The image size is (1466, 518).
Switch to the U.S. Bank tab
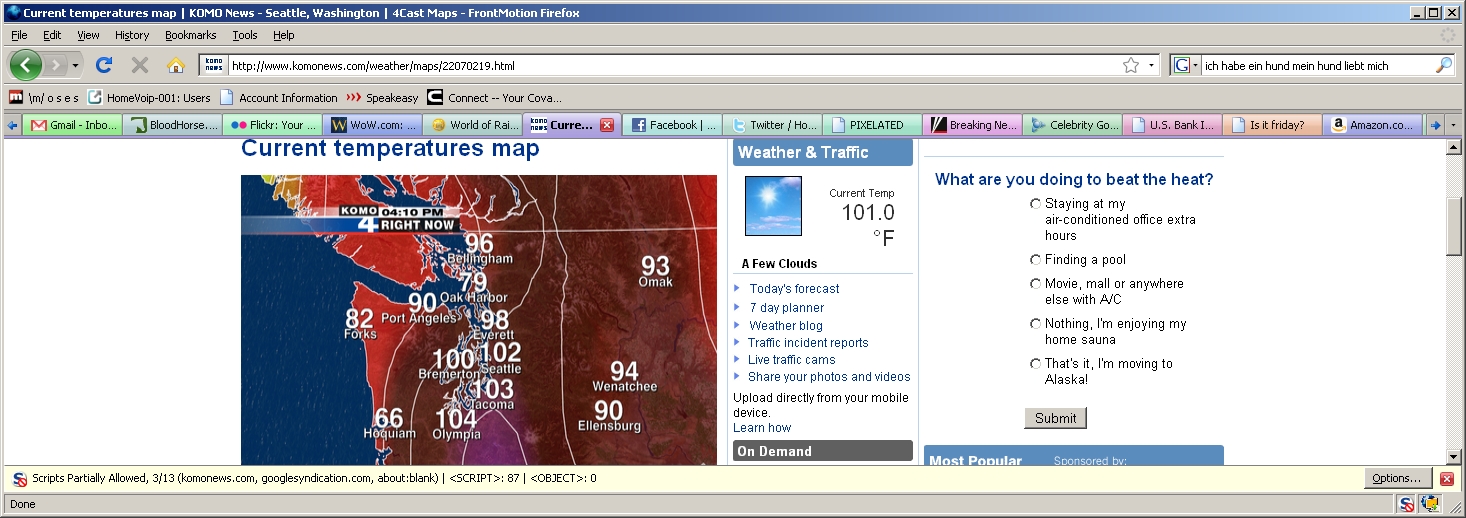tap(1173, 125)
